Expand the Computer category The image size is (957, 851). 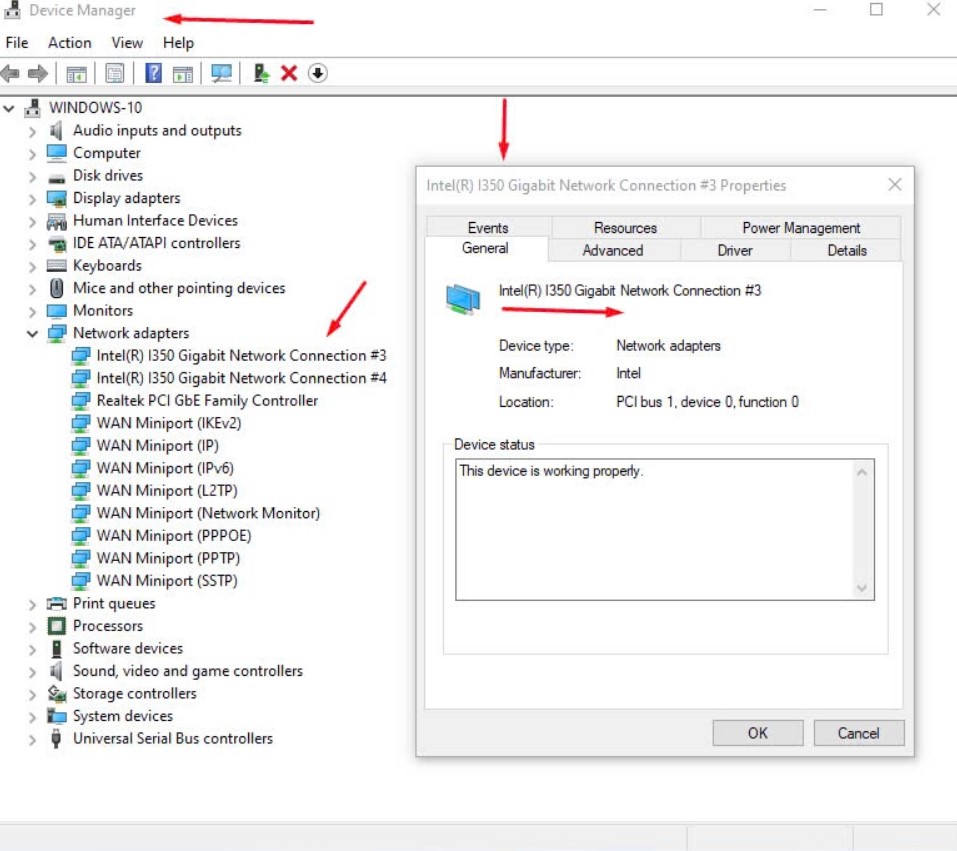(x=32, y=154)
